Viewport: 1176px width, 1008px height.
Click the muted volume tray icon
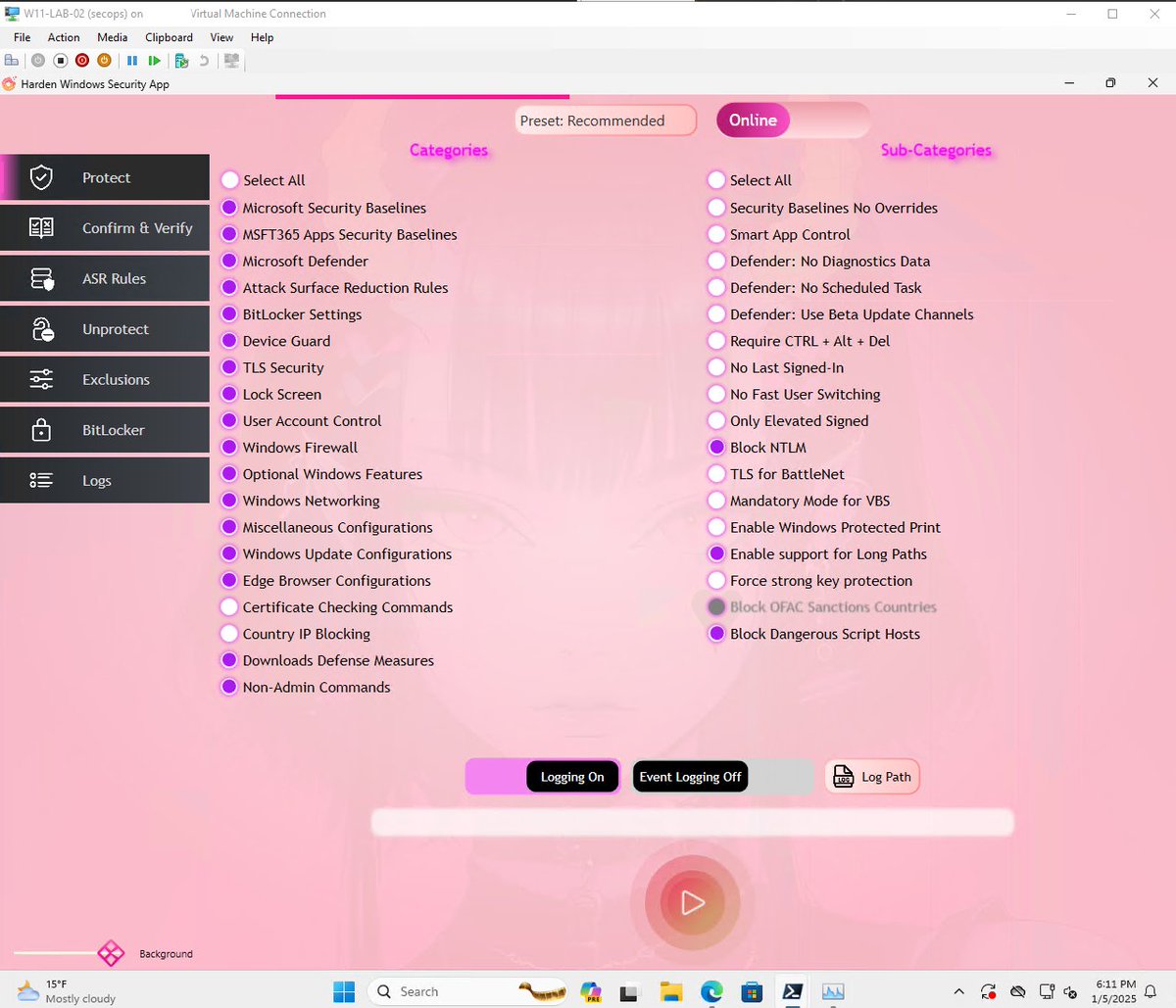(1070, 991)
